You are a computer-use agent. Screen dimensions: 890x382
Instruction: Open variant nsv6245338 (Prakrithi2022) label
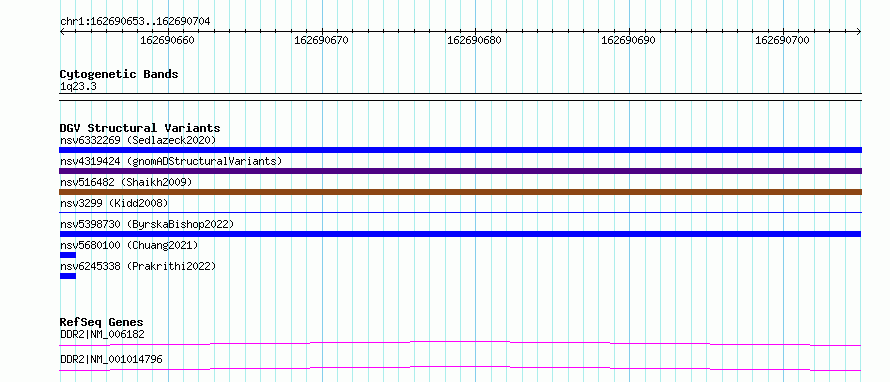(138, 266)
